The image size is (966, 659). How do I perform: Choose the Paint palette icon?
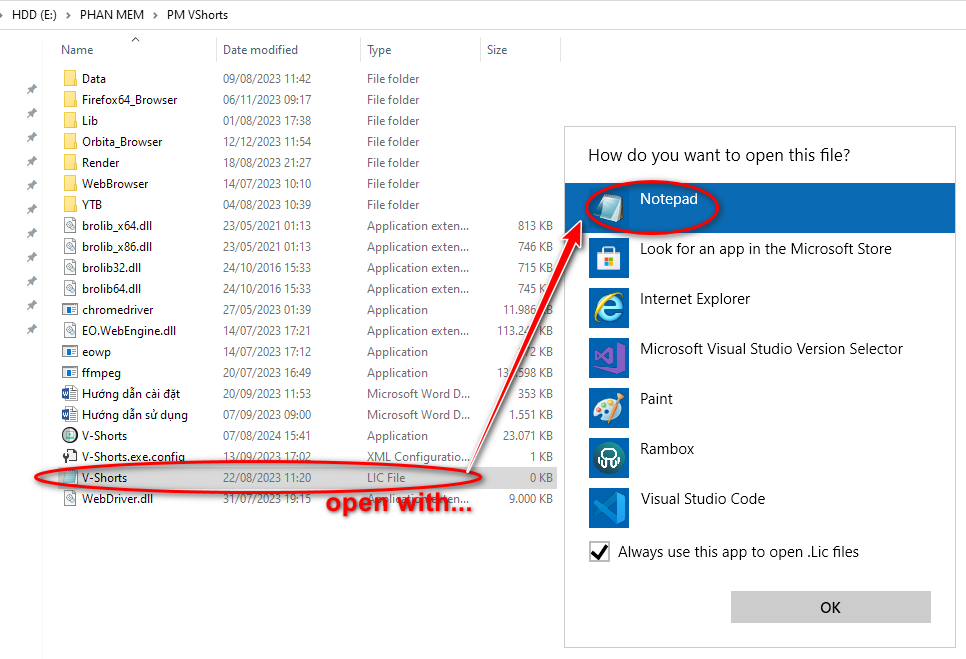tap(609, 408)
